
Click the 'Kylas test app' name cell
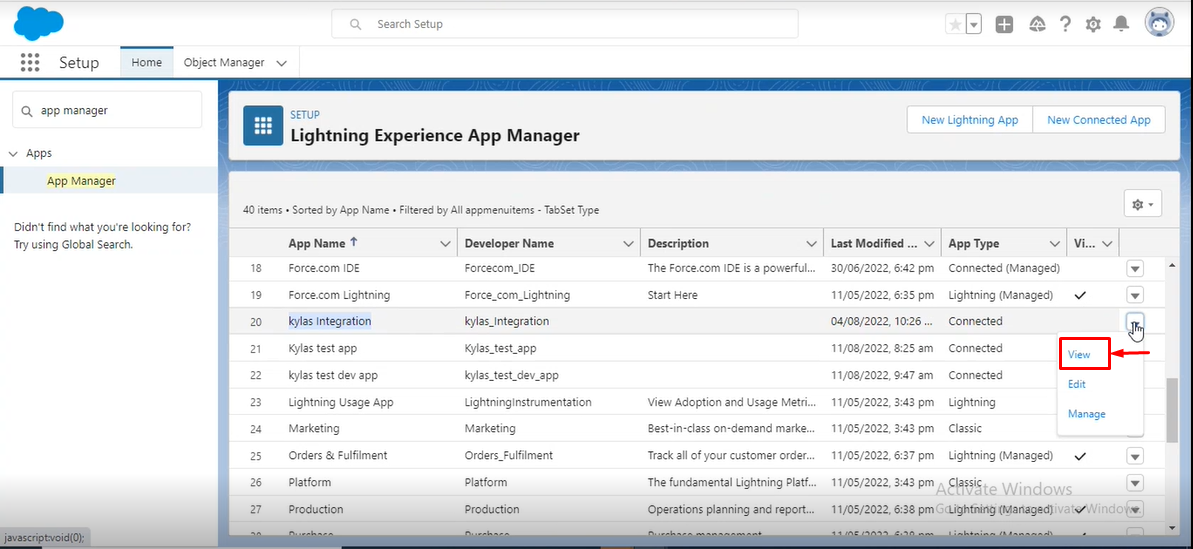click(x=323, y=348)
